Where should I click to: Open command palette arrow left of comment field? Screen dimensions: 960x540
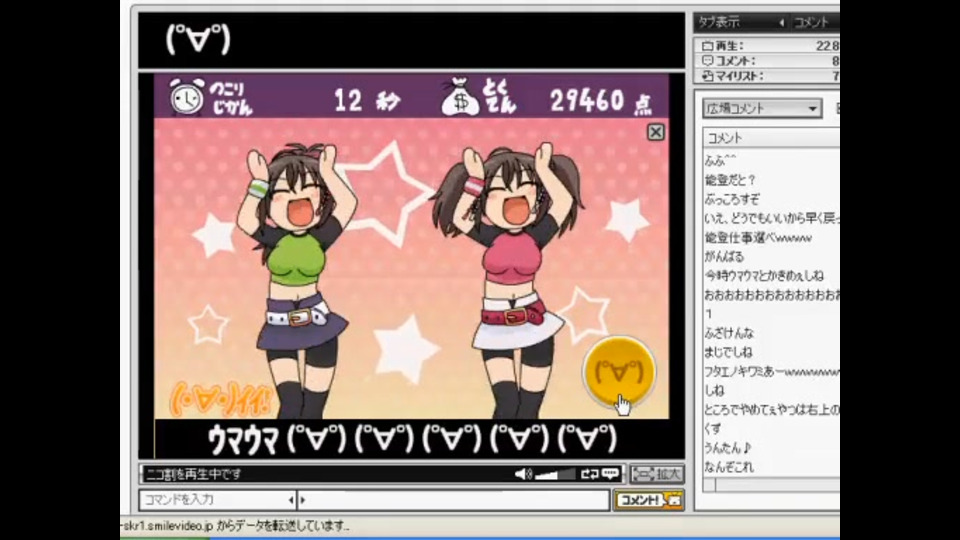pyautogui.click(x=291, y=500)
